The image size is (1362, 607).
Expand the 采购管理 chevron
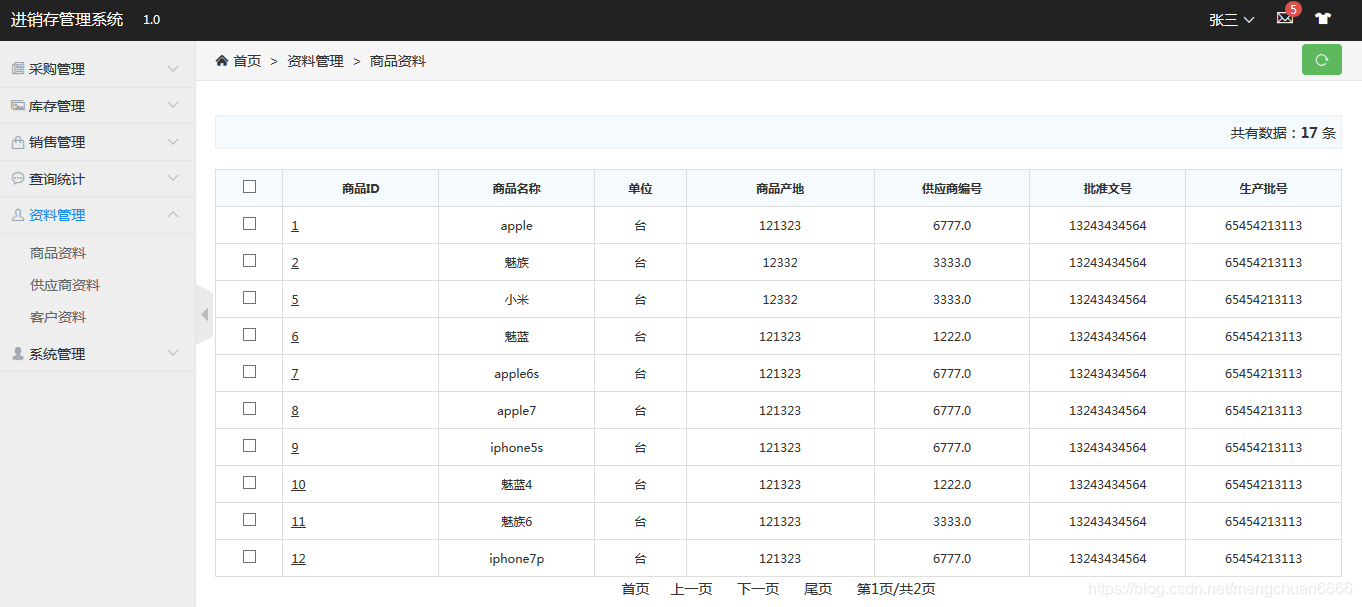(173, 69)
